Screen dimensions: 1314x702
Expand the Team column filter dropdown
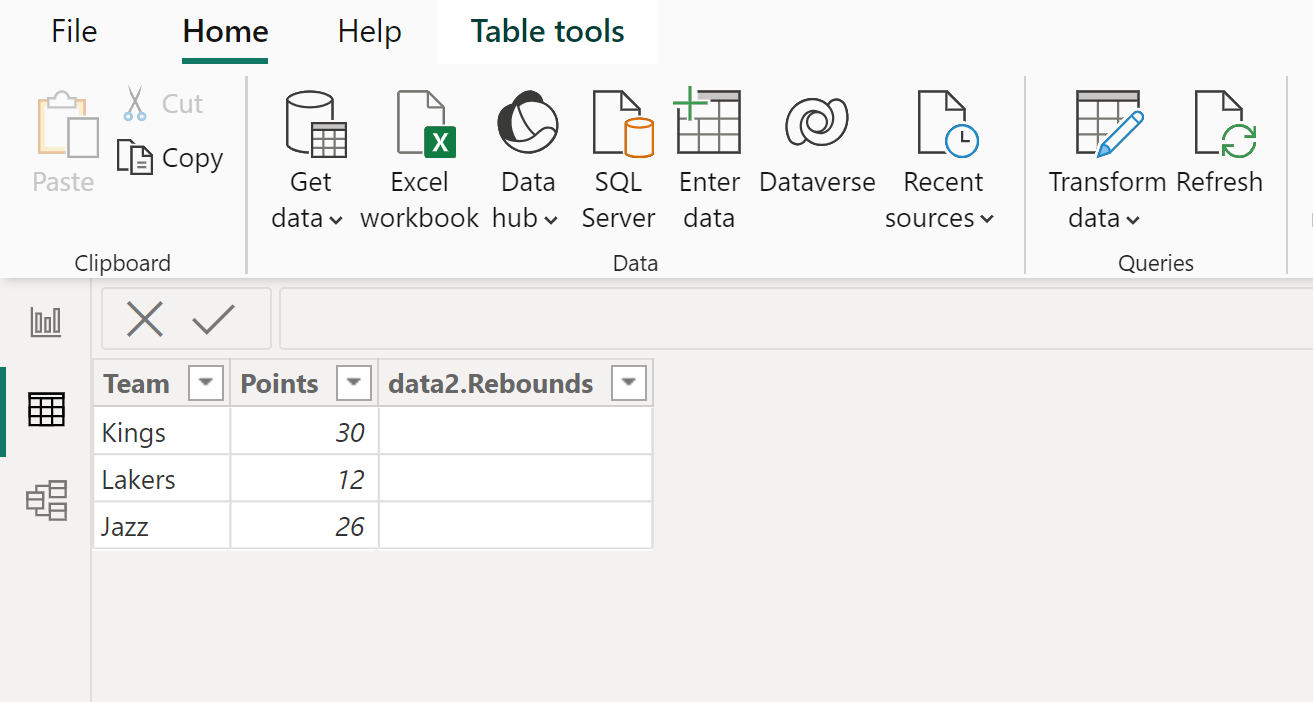pyautogui.click(x=206, y=383)
